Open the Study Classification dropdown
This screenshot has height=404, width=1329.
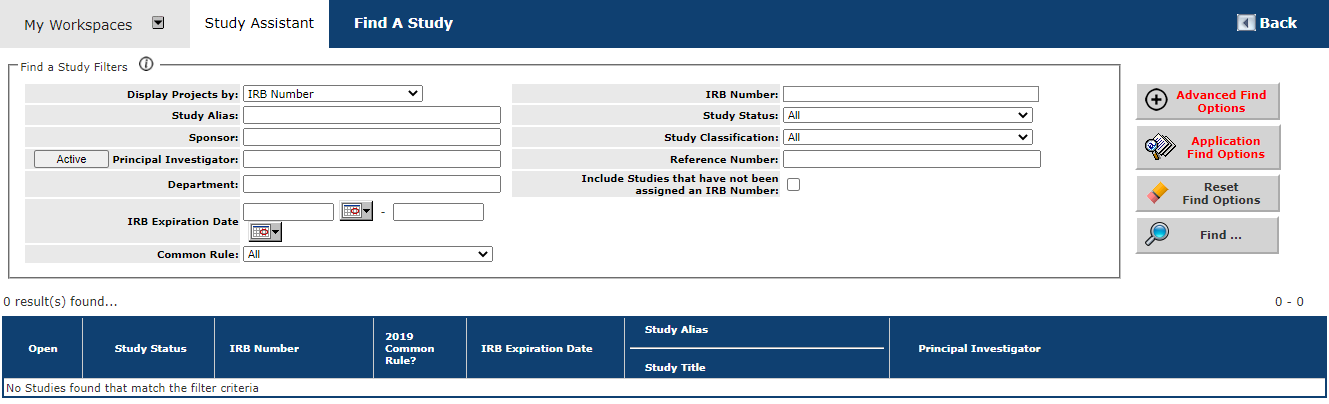point(908,137)
